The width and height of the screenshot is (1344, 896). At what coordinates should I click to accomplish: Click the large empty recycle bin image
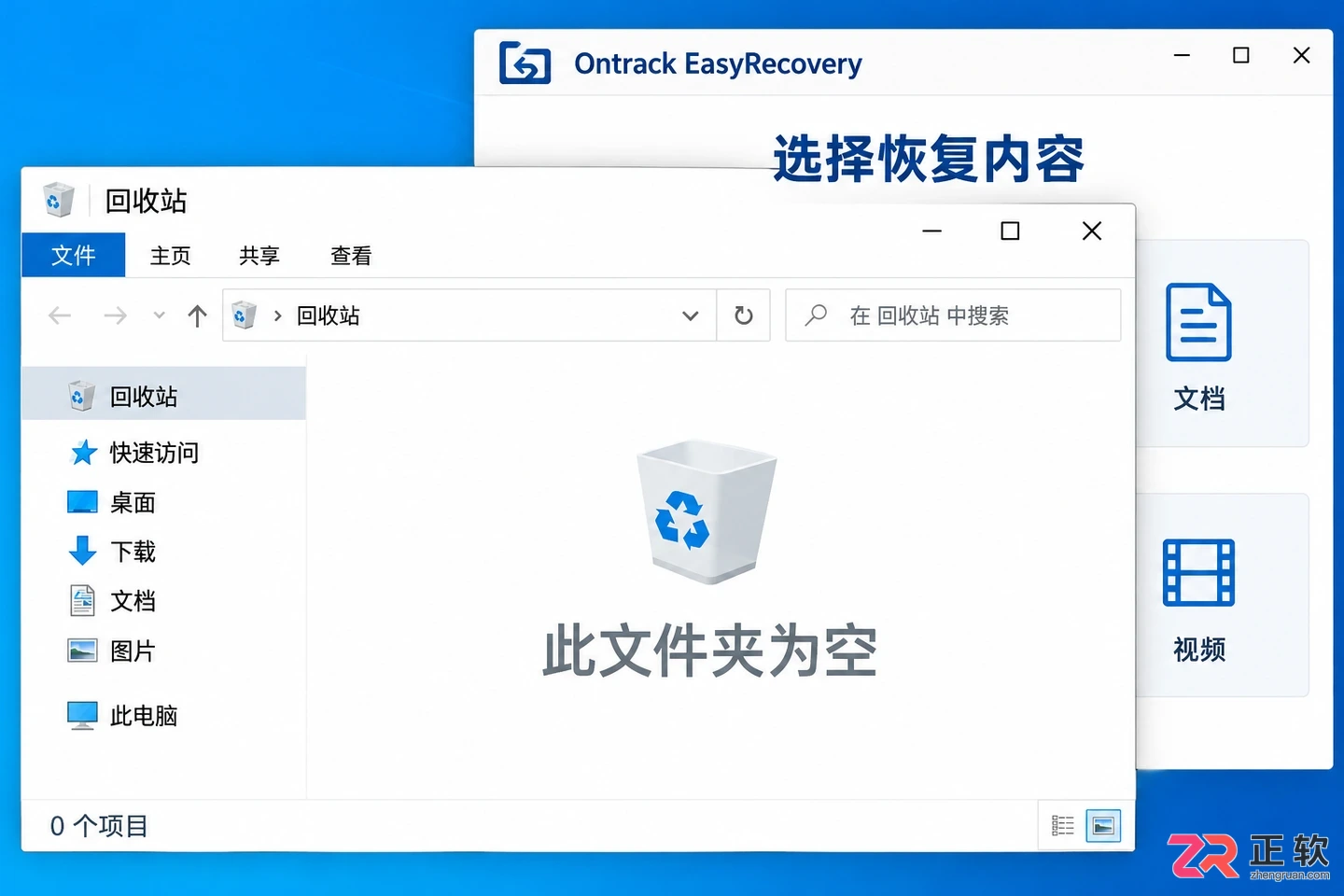[x=707, y=511]
